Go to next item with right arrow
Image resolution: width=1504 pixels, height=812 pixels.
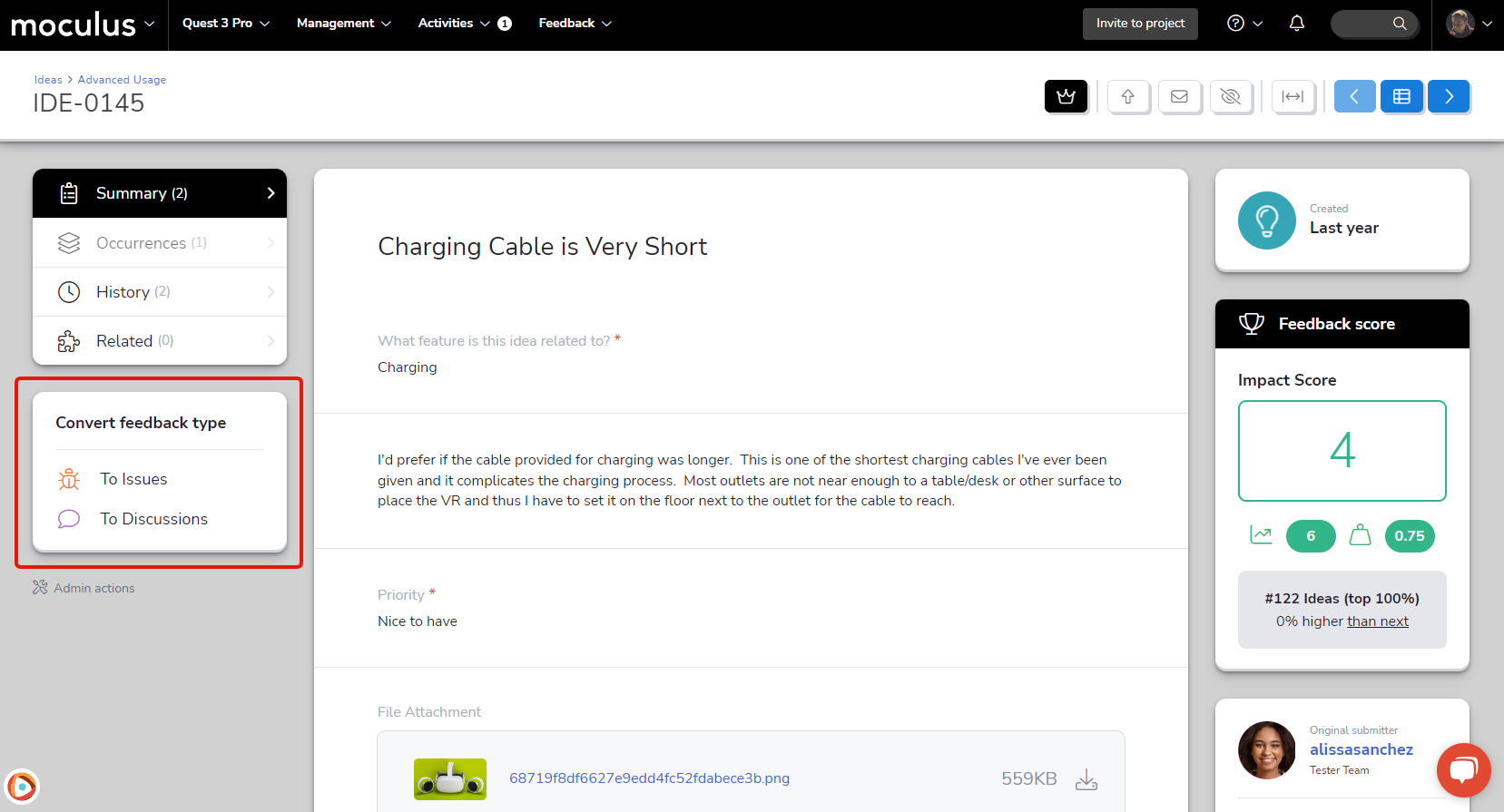(x=1449, y=96)
